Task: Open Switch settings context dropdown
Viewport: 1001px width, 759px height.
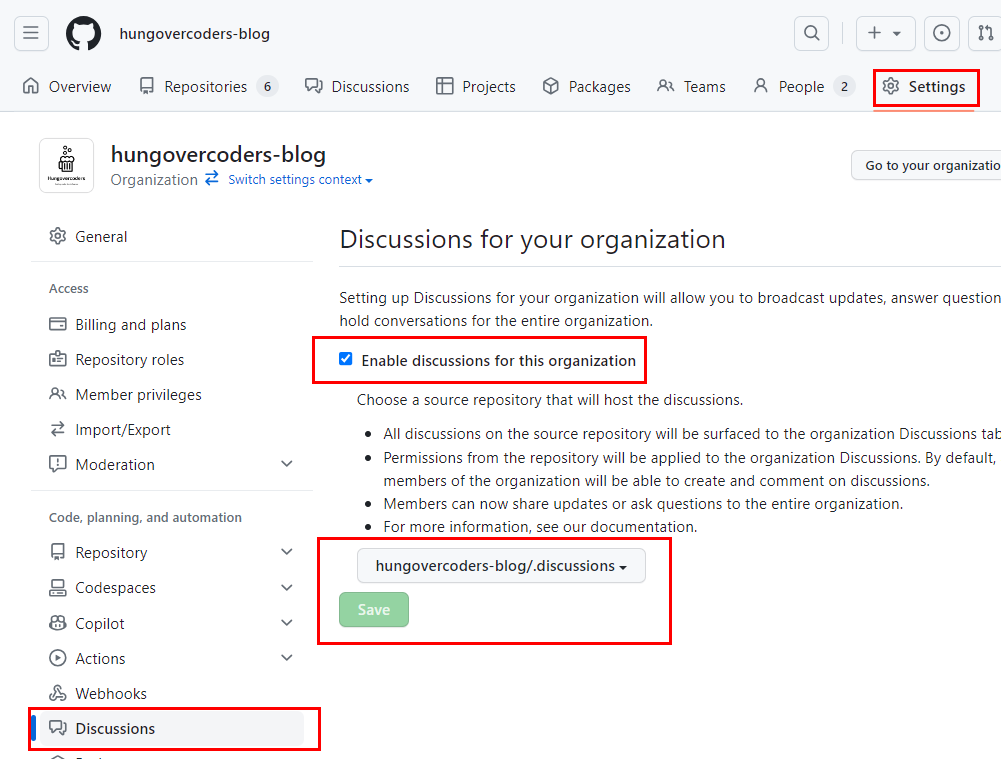Action: pos(300,180)
